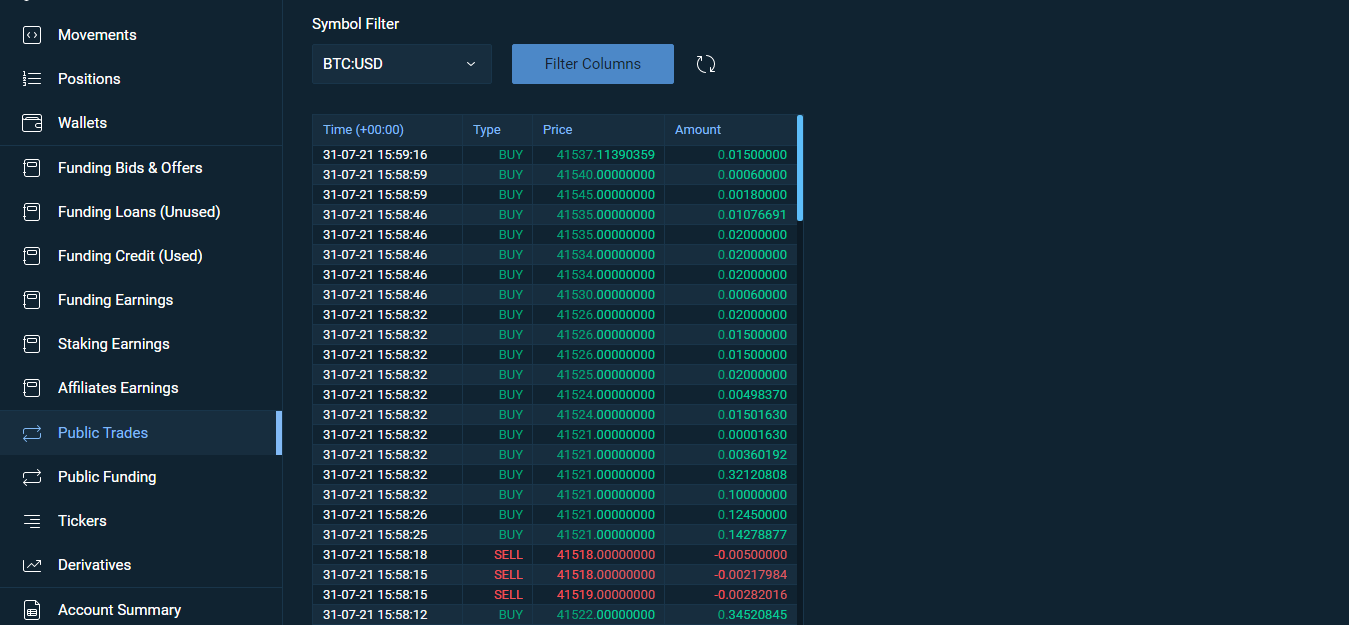1349x625 pixels.
Task: Click price 41519.00000000
Action: coord(606,595)
